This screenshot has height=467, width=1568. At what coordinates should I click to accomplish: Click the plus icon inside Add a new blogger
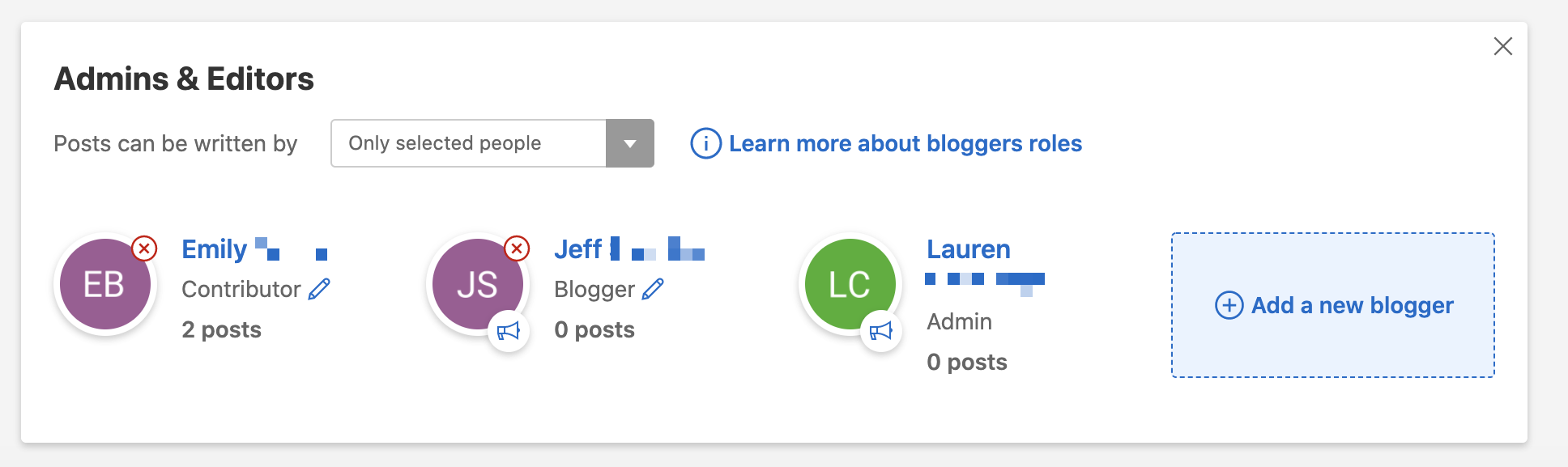(x=1228, y=305)
